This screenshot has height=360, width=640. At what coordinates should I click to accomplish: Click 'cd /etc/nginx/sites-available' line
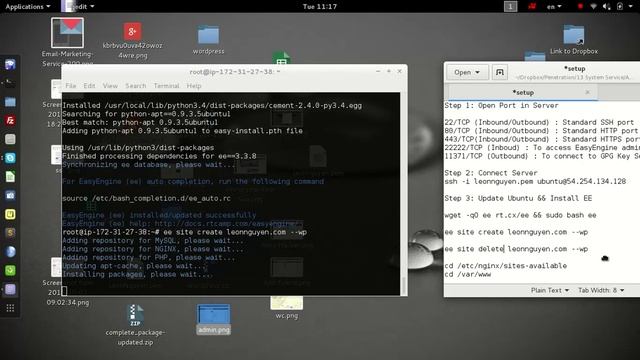pos(505,266)
